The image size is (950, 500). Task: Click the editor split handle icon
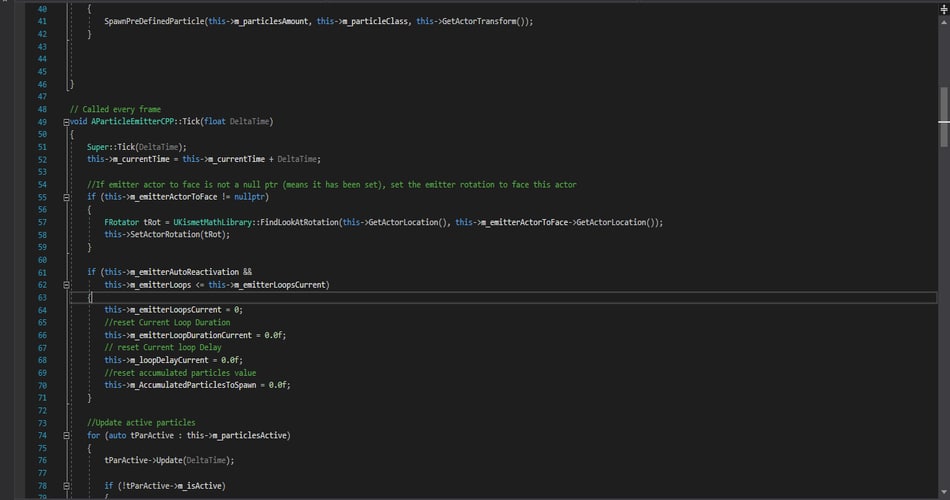click(x=943, y=9)
